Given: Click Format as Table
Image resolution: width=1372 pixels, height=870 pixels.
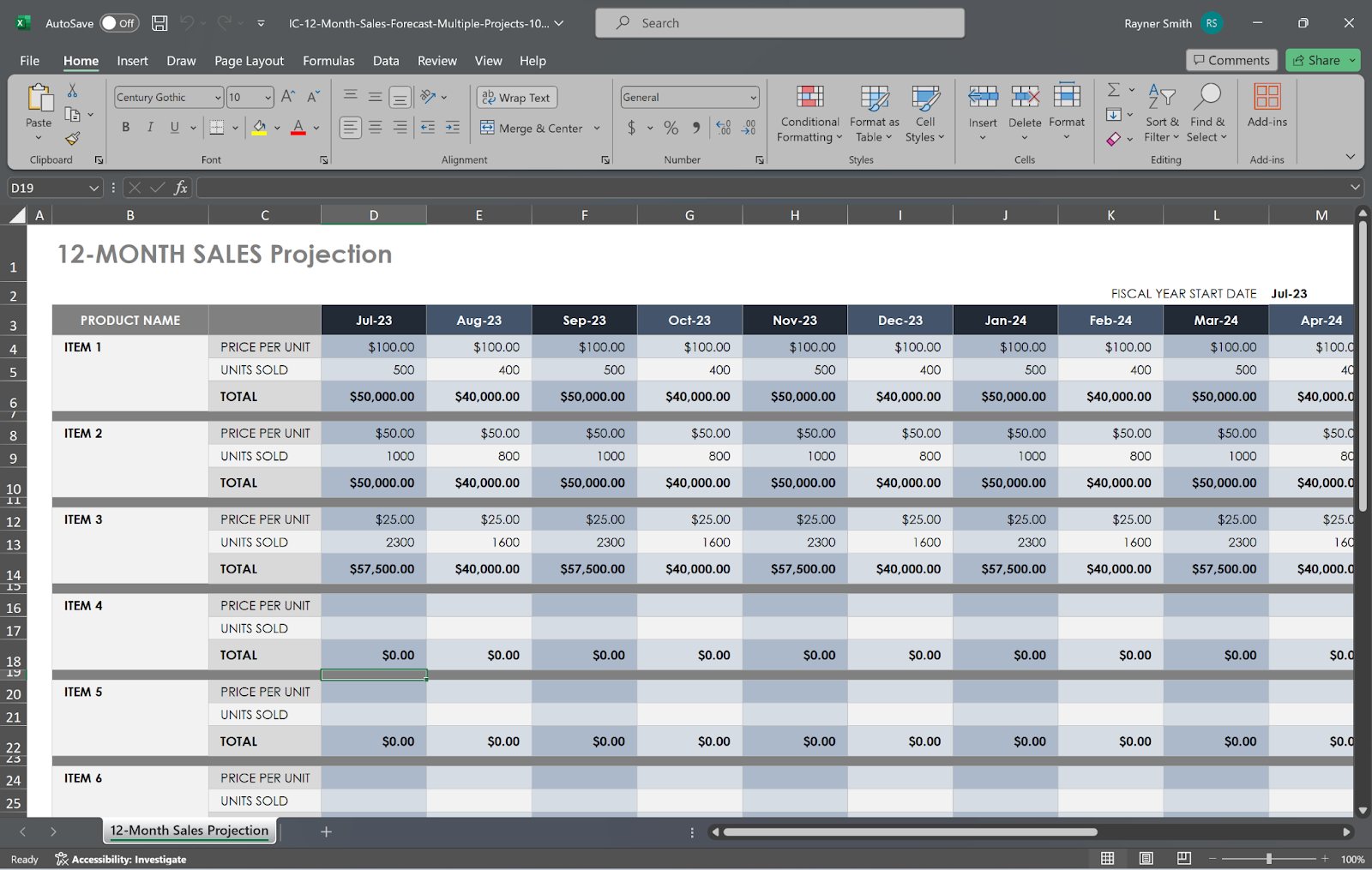Looking at the screenshot, I should click(x=875, y=113).
